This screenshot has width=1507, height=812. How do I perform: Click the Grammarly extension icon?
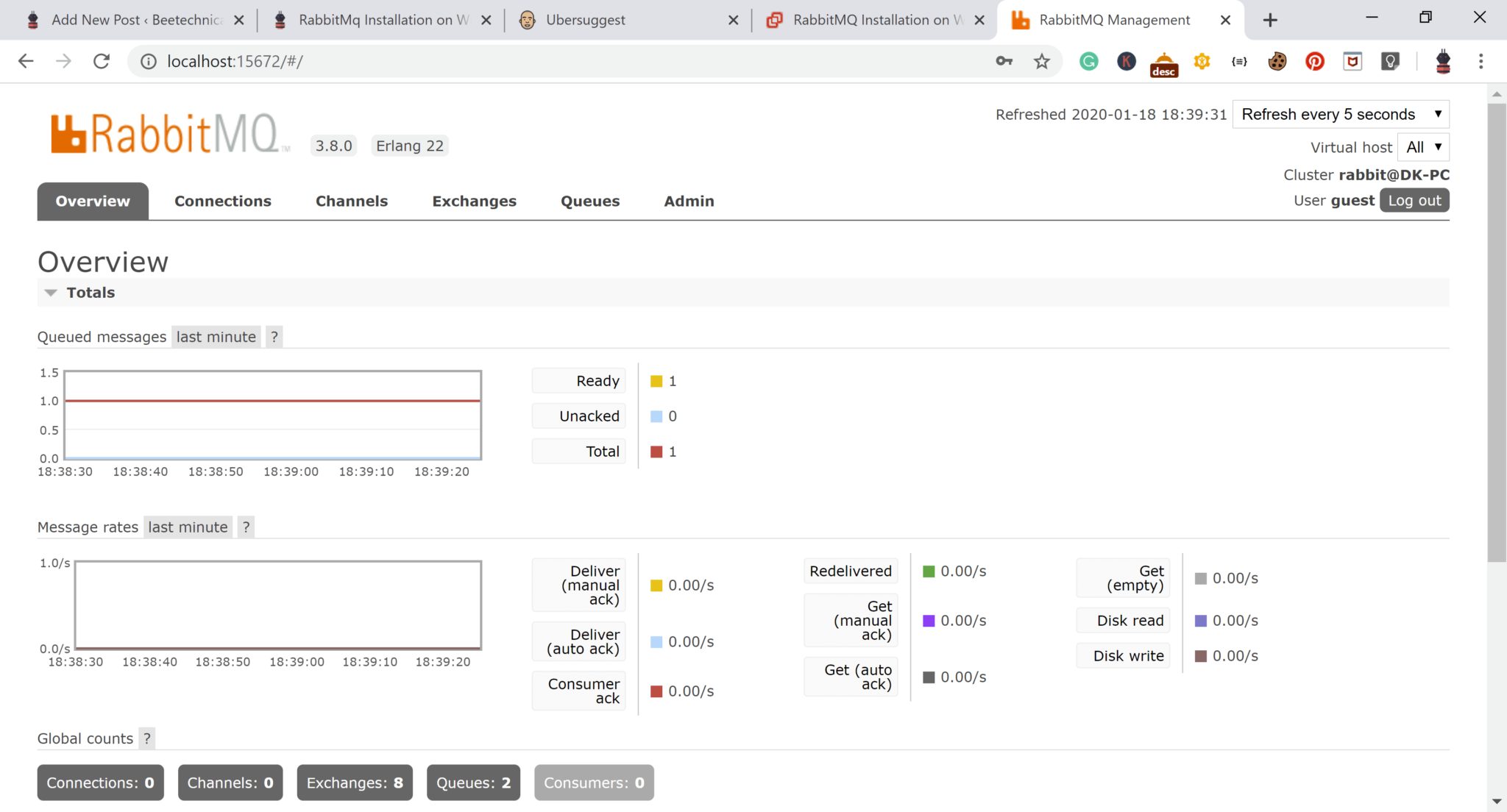1088,62
